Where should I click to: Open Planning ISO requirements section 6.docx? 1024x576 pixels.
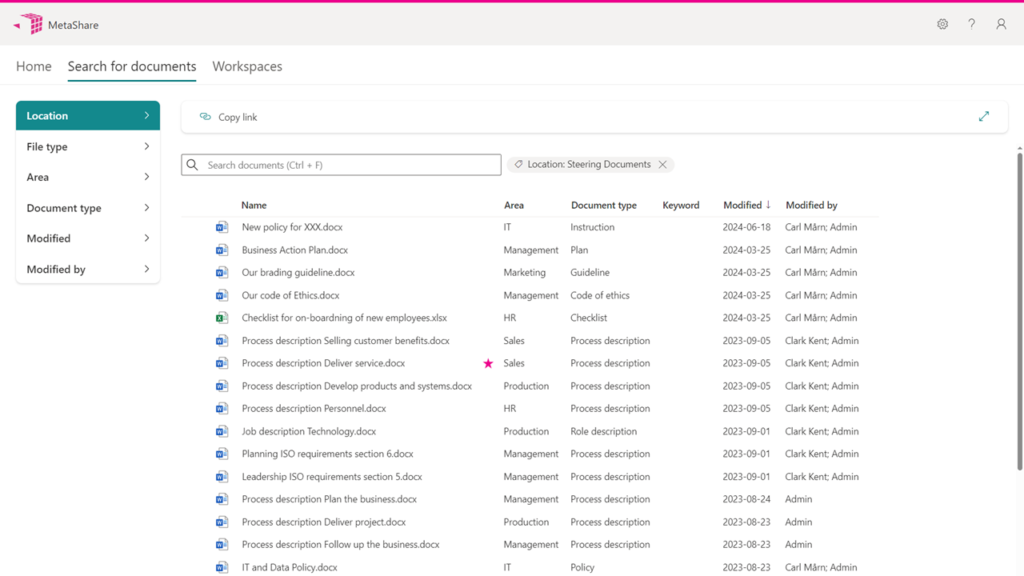(327, 454)
